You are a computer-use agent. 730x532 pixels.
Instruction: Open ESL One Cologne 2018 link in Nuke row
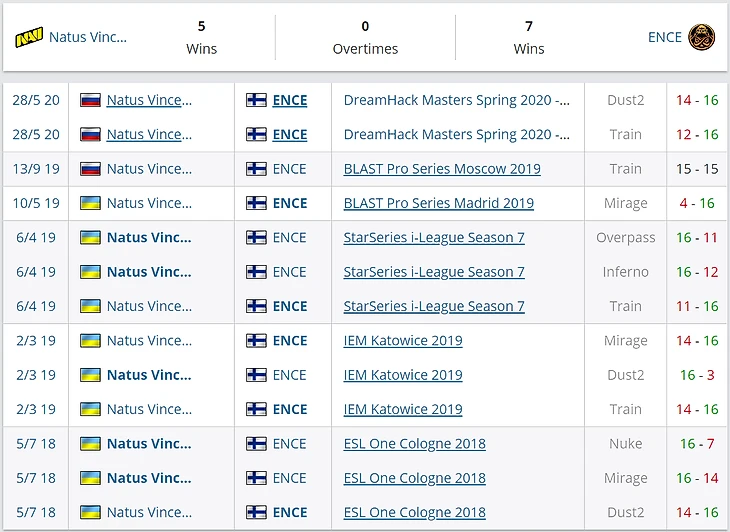(x=414, y=444)
